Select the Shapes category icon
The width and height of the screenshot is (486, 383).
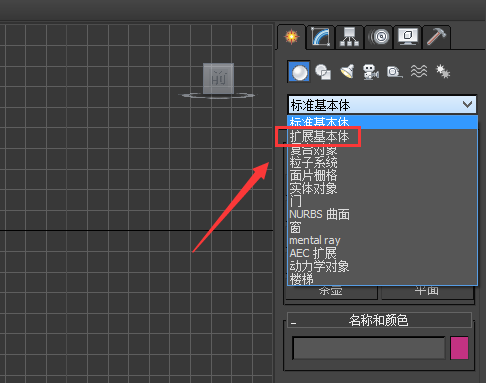pyautogui.click(x=323, y=72)
